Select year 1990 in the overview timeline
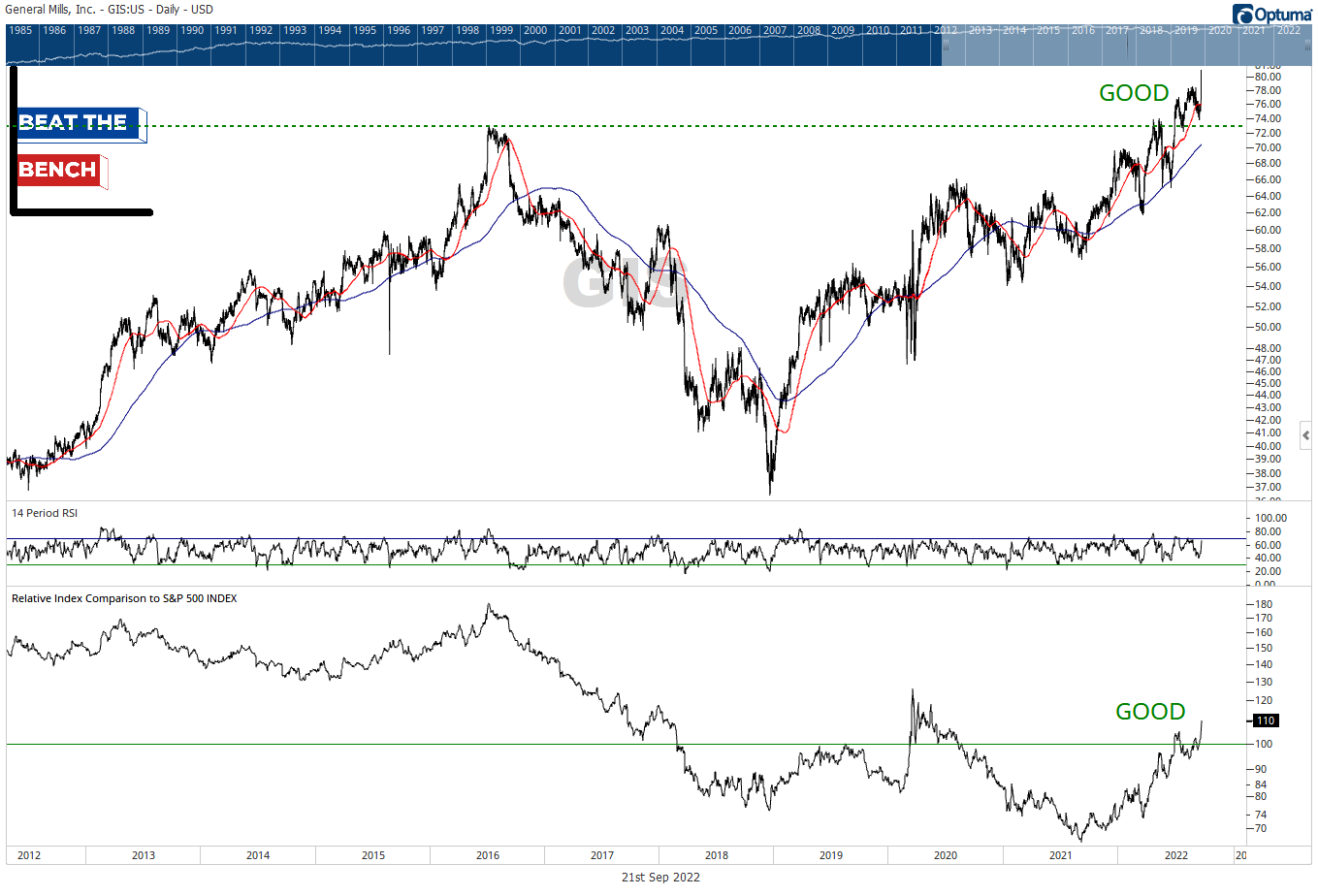 [193, 30]
